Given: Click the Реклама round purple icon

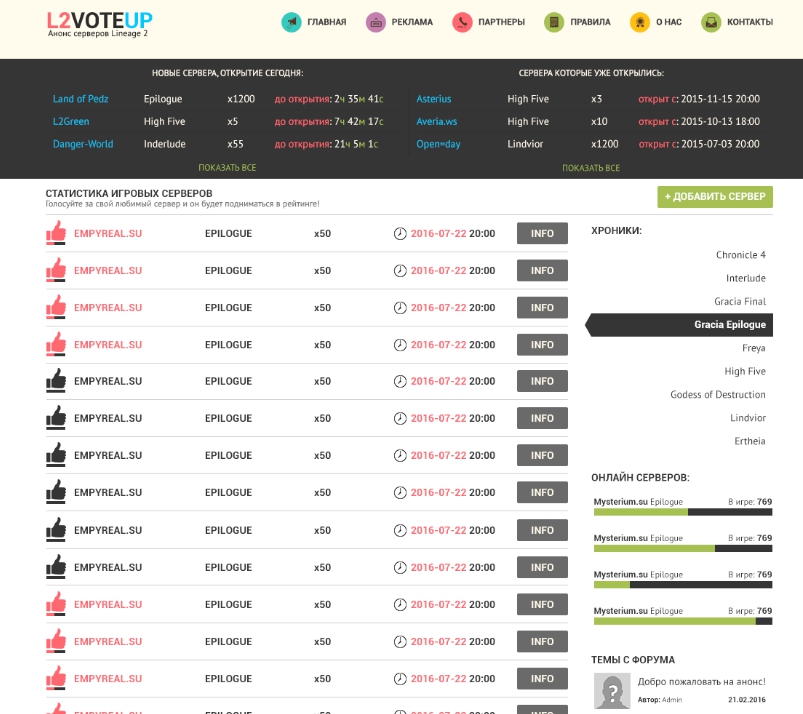Looking at the screenshot, I should (x=376, y=22).
